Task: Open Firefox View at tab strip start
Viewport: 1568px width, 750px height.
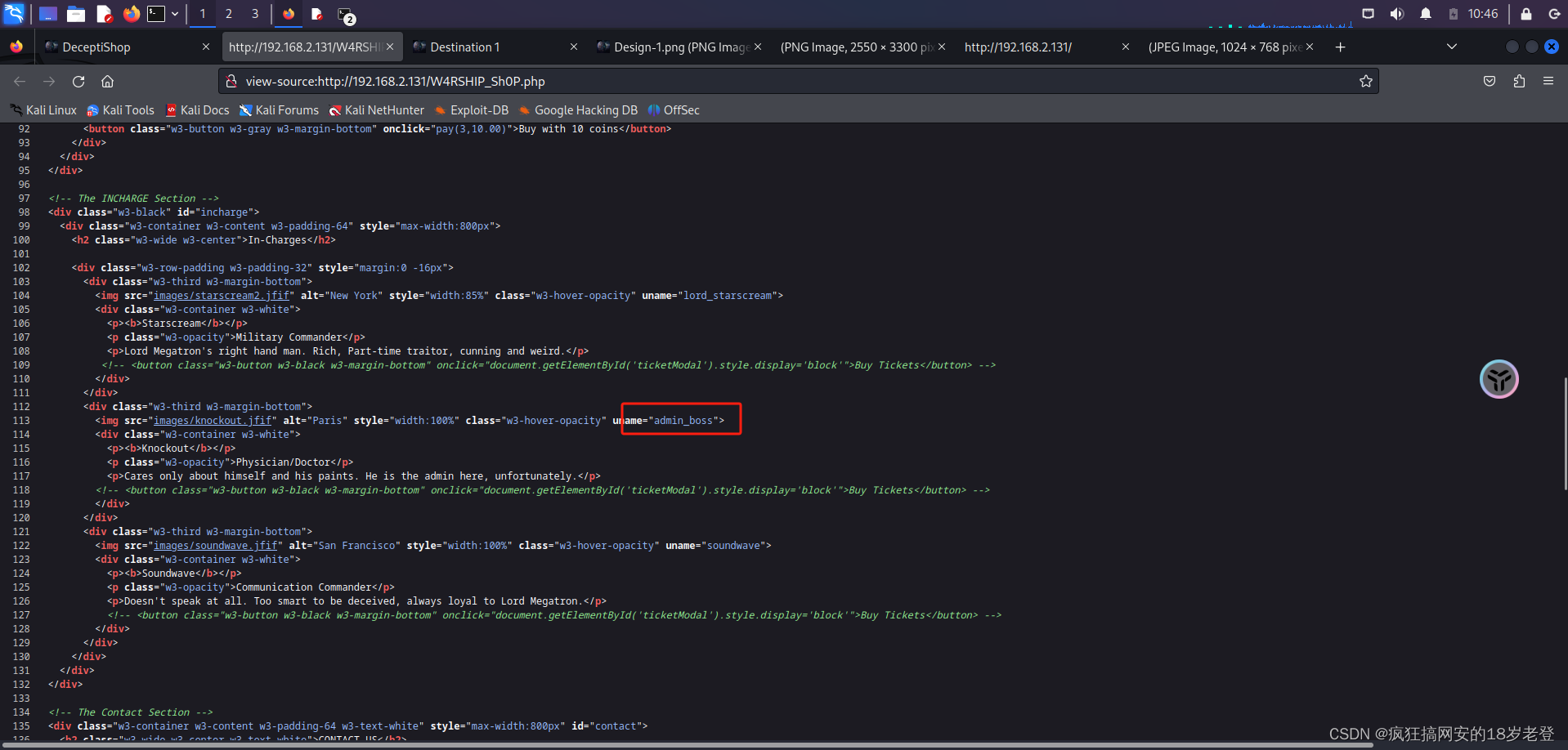Action: (x=16, y=47)
